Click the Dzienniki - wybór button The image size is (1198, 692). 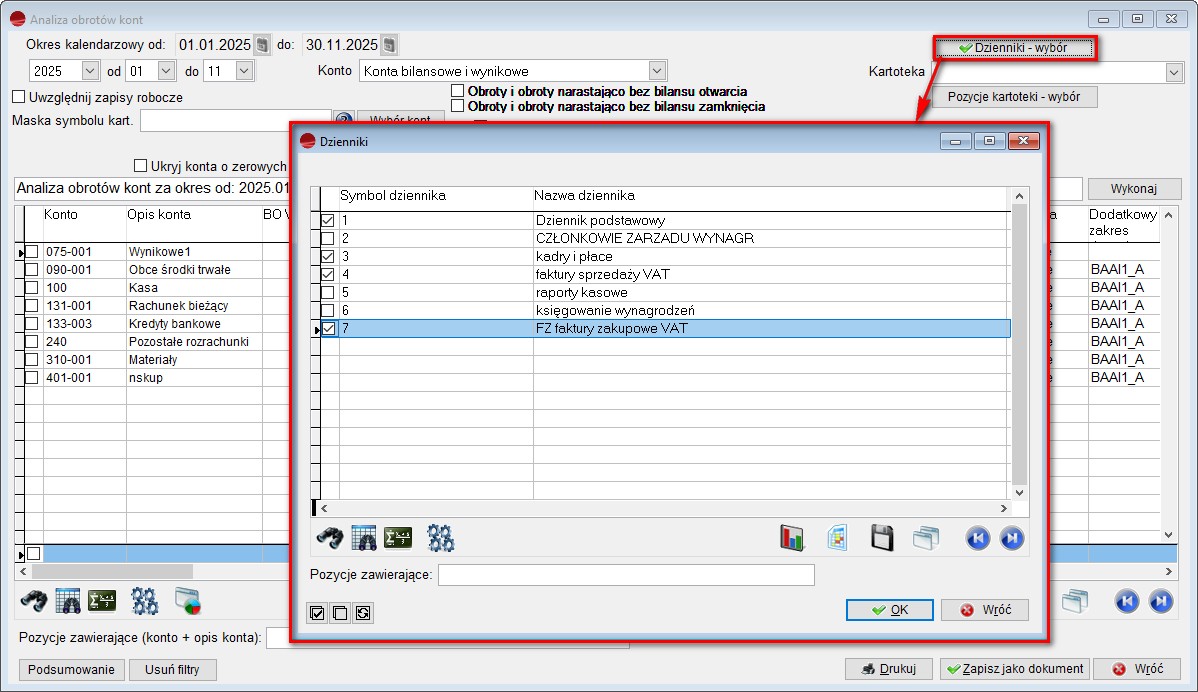(1014, 48)
